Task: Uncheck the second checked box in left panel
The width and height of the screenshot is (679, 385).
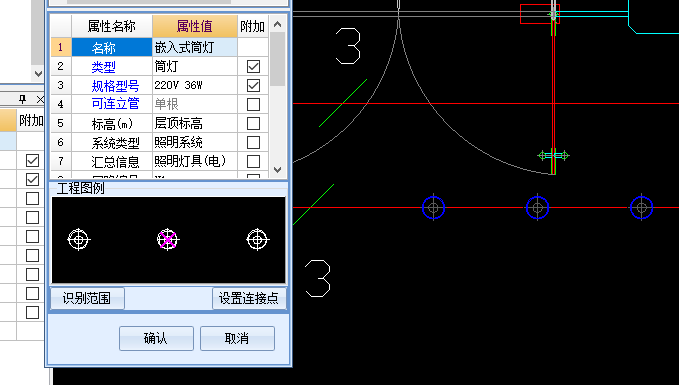Action: tap(32, 179)
